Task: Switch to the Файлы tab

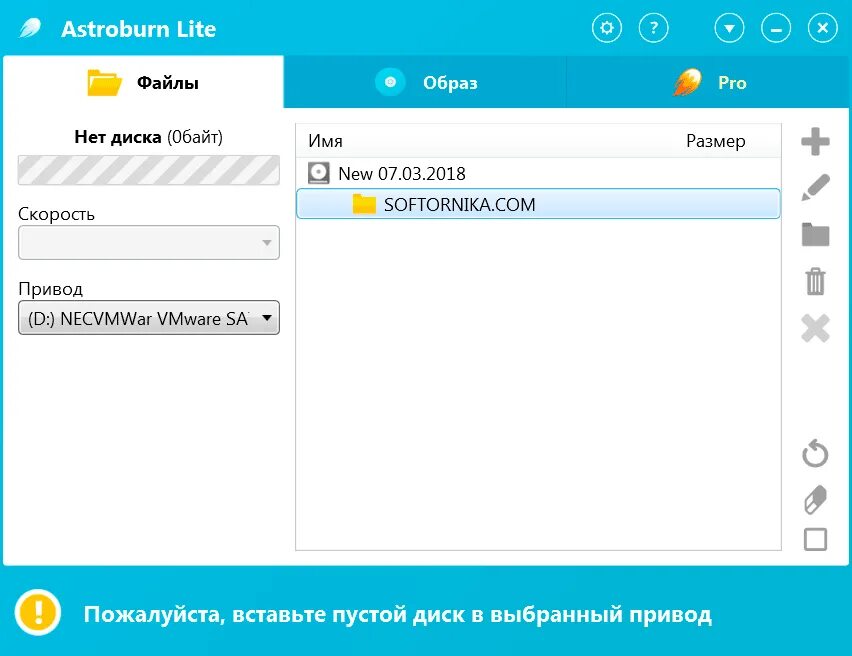Action: coord(143,82)
